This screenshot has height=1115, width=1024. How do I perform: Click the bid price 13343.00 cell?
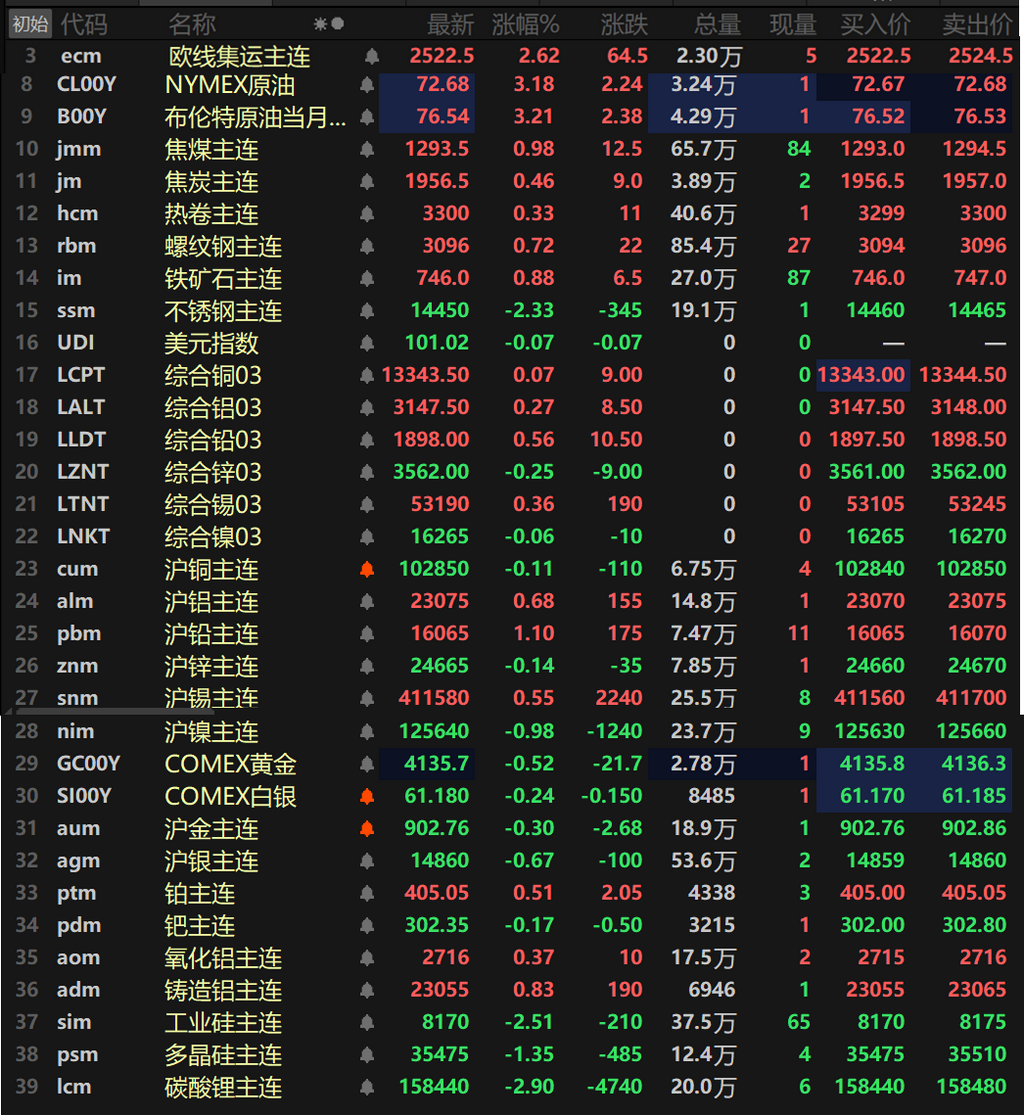coord(861,375)
